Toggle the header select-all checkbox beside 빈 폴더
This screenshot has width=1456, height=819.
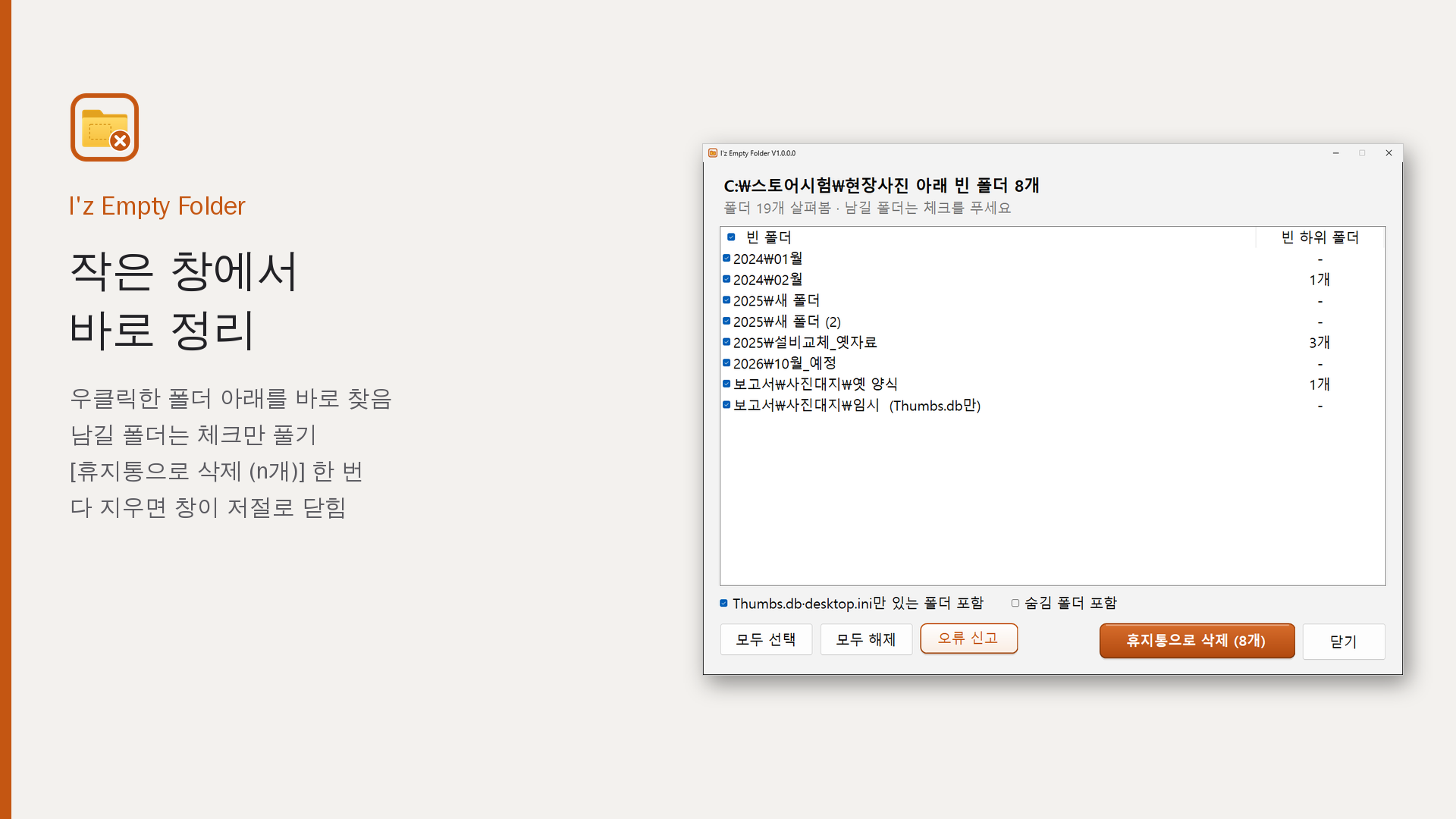pyautogui.click(x=731, y=237)
